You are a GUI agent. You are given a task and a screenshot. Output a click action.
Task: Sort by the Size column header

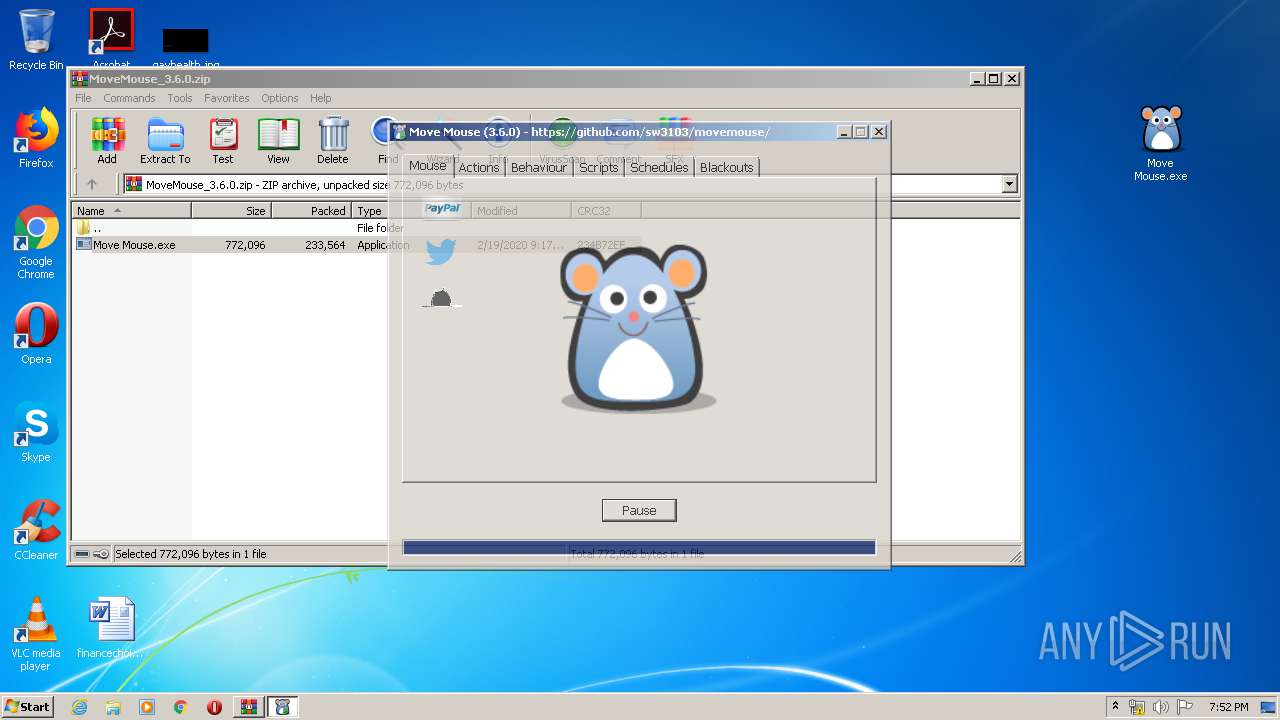(x=231, y=211)
